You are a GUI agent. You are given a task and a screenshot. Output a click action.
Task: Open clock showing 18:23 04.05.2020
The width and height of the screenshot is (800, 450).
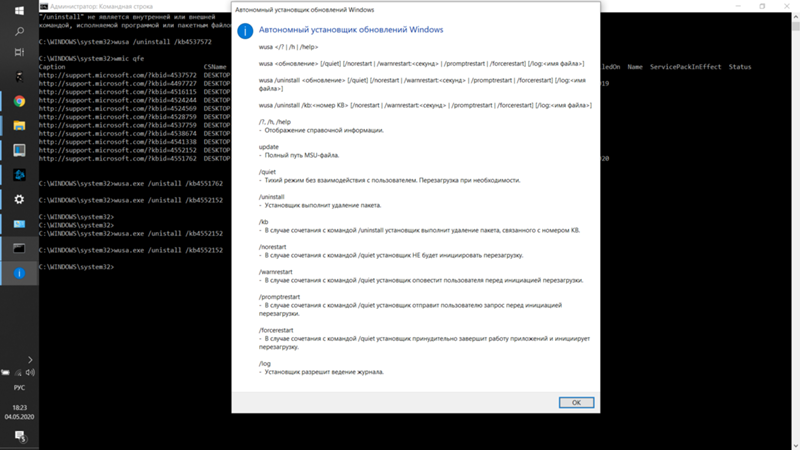pos(19,412)
